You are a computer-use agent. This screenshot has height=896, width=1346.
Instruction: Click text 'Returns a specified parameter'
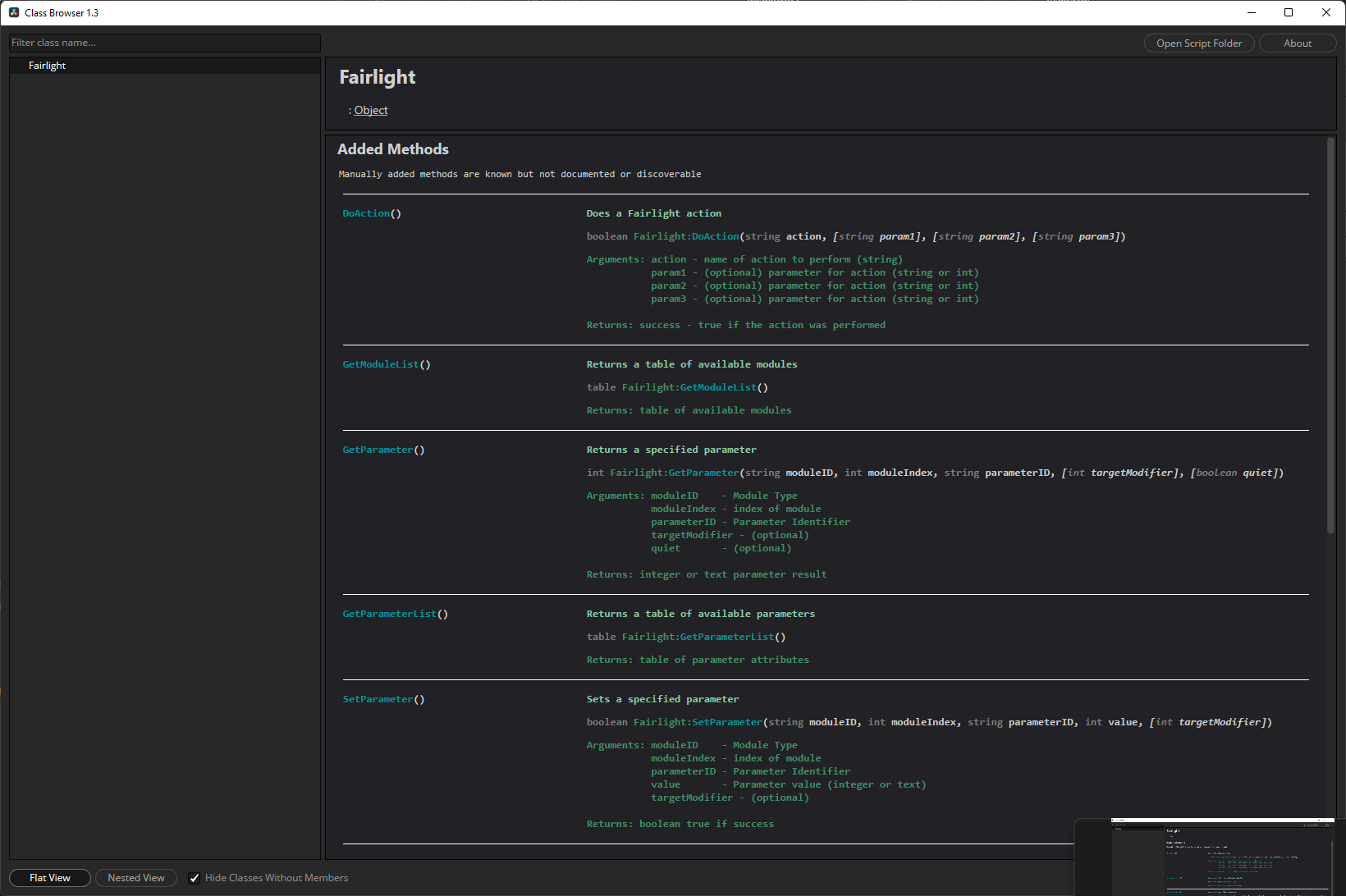(671, 450)
